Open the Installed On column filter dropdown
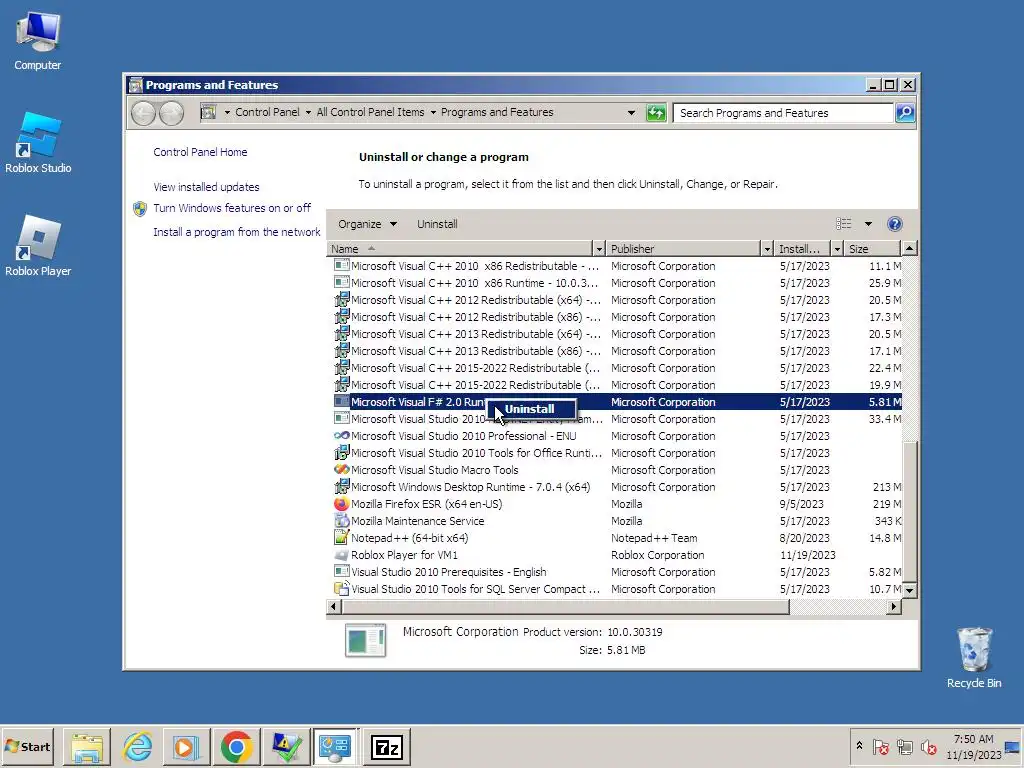 (x=837, y=249)
